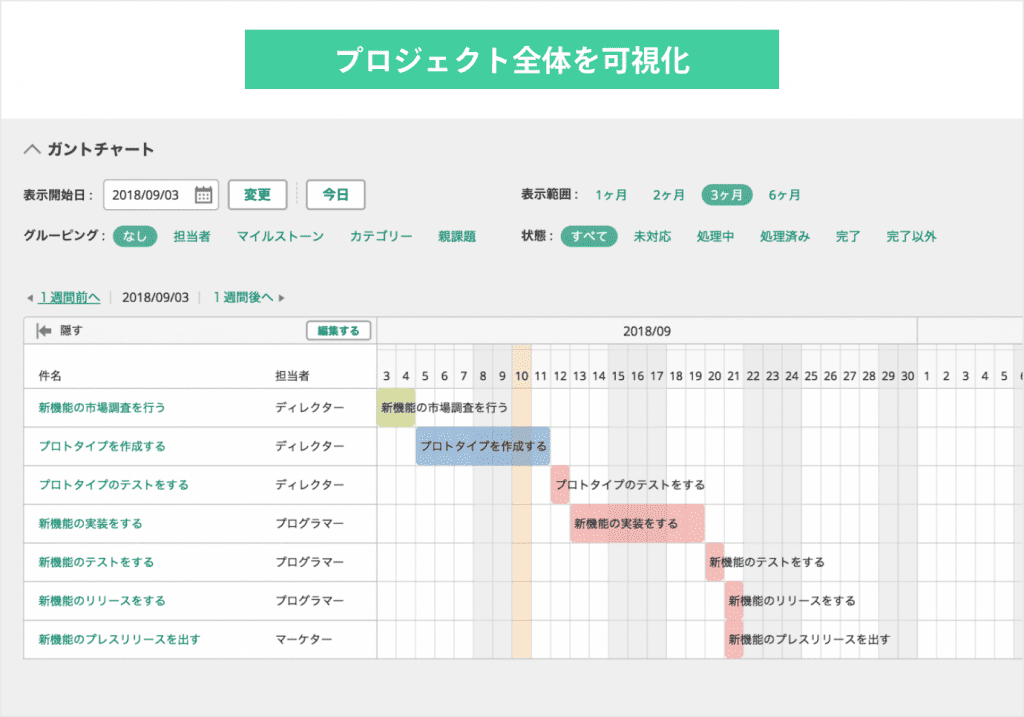1024x717 pixels.
Task: Open the calendar date picker icon
Action: tap(204, 195)
